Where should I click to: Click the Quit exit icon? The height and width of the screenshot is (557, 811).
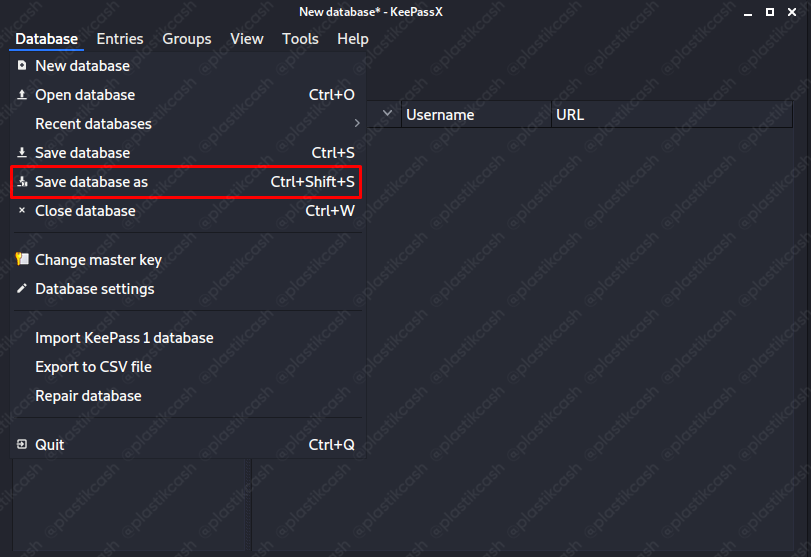22,445
